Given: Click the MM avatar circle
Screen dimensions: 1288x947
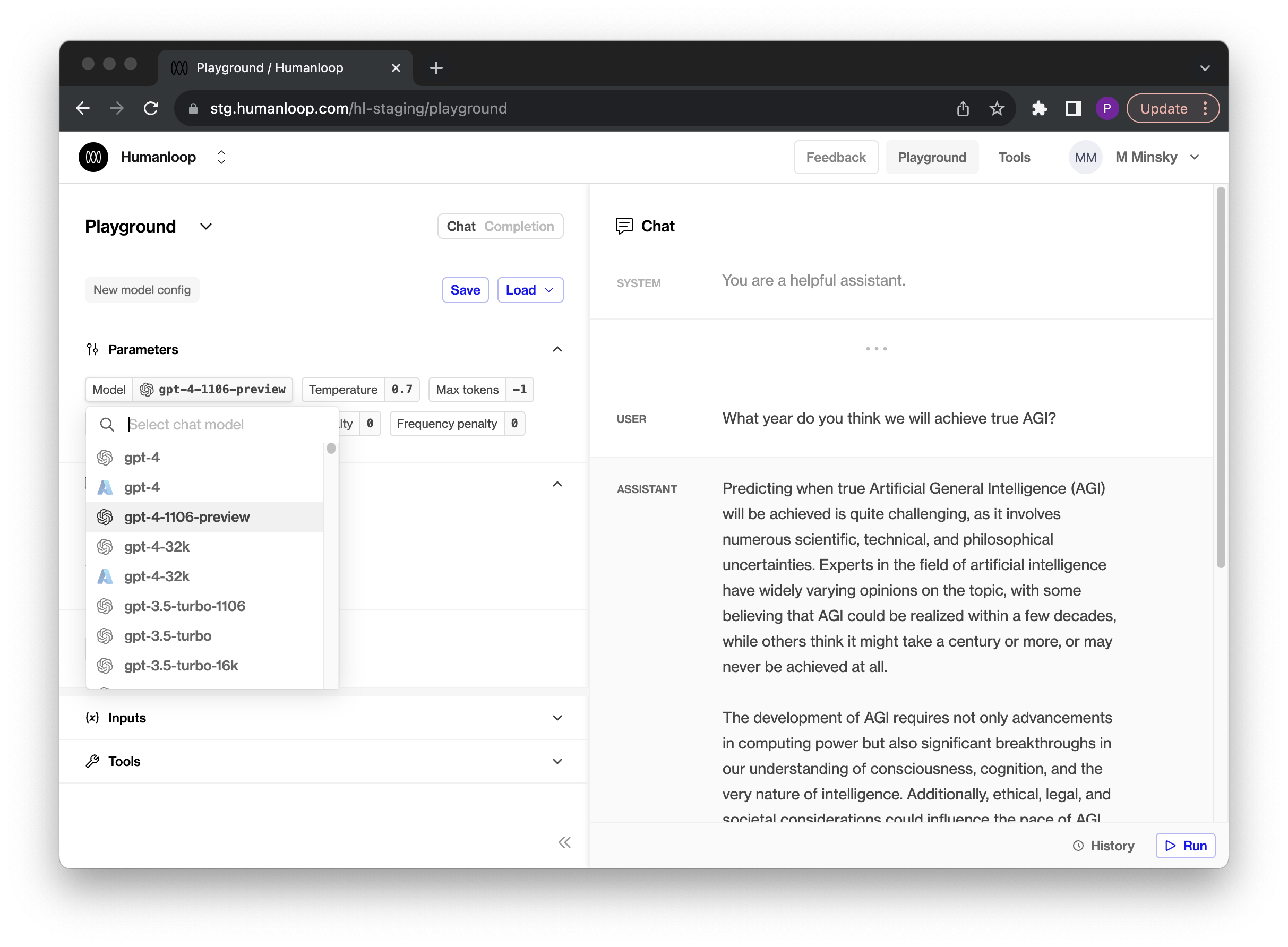Looking at the screenshot, I should coord(1085,157).
